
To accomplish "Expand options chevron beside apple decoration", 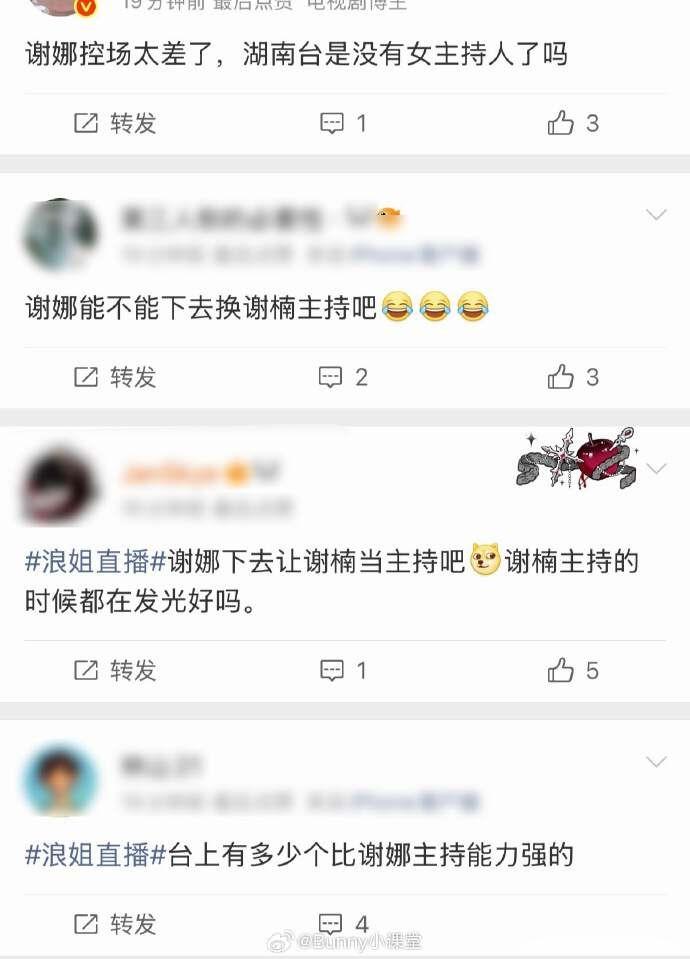I will pos(656,469).
